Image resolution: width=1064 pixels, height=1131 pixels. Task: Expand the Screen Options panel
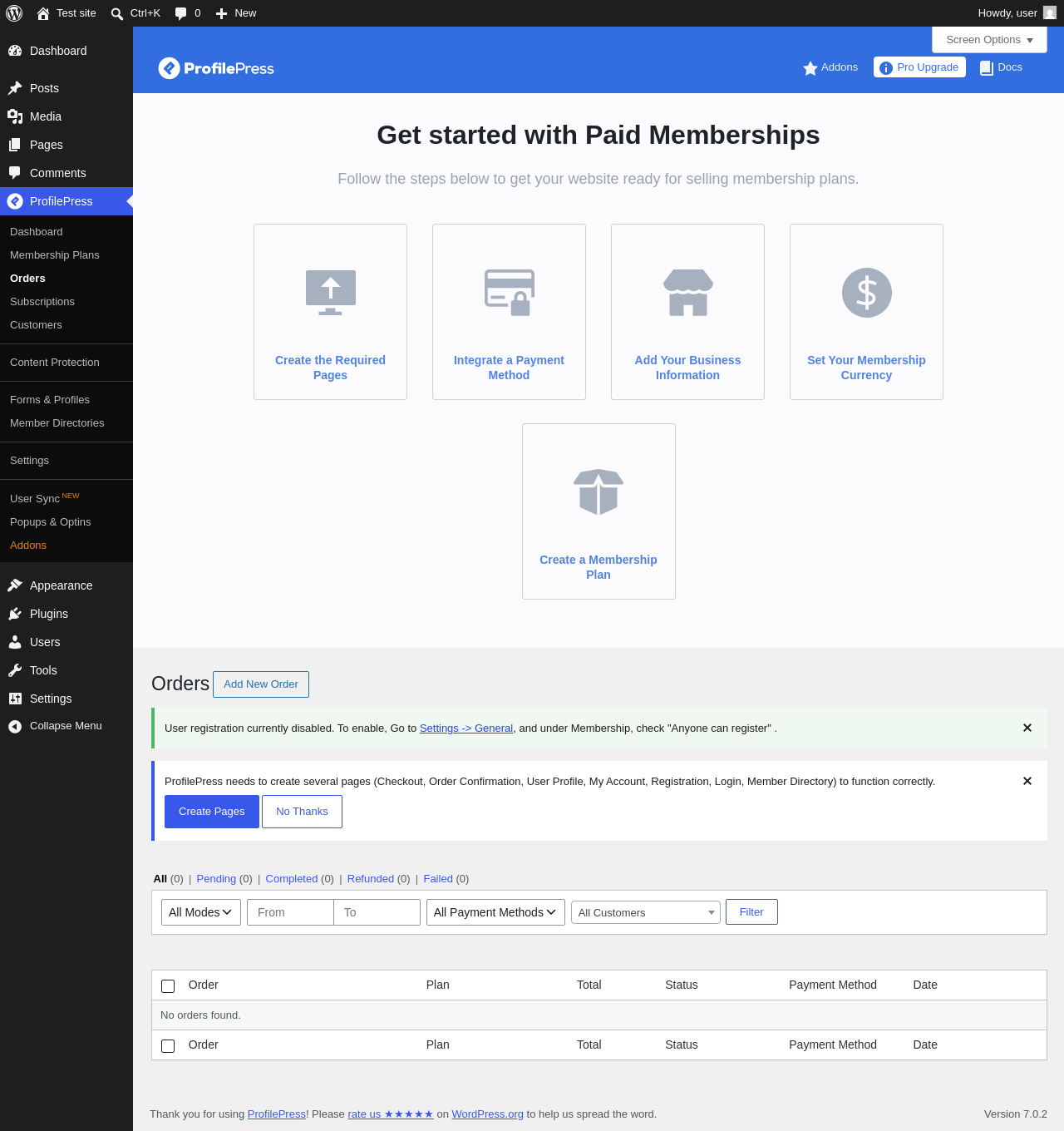tap(989, 40)
